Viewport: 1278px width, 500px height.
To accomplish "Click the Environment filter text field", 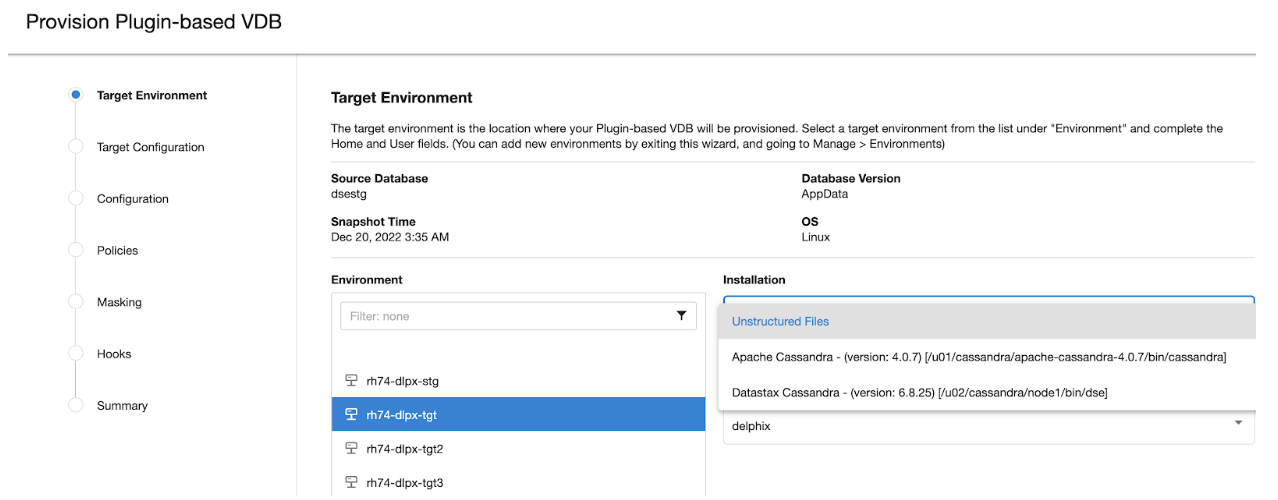I will (505, 316).
